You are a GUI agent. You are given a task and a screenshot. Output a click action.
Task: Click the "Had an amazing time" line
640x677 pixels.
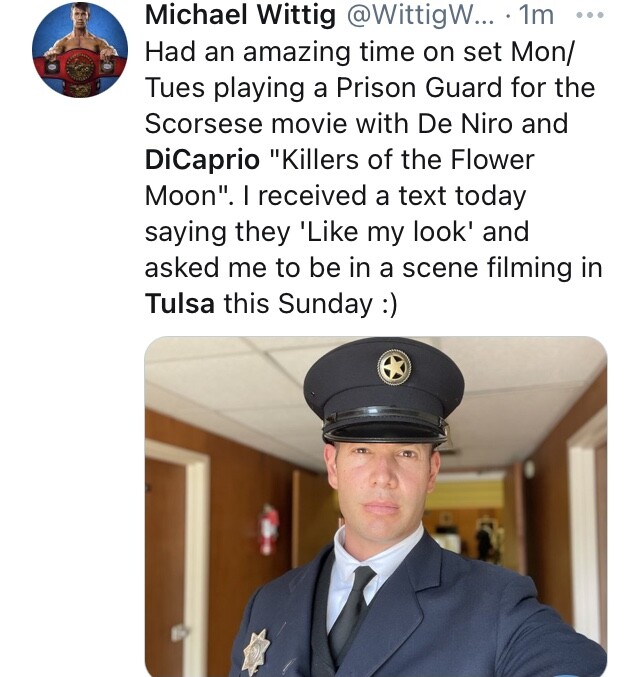360,52
